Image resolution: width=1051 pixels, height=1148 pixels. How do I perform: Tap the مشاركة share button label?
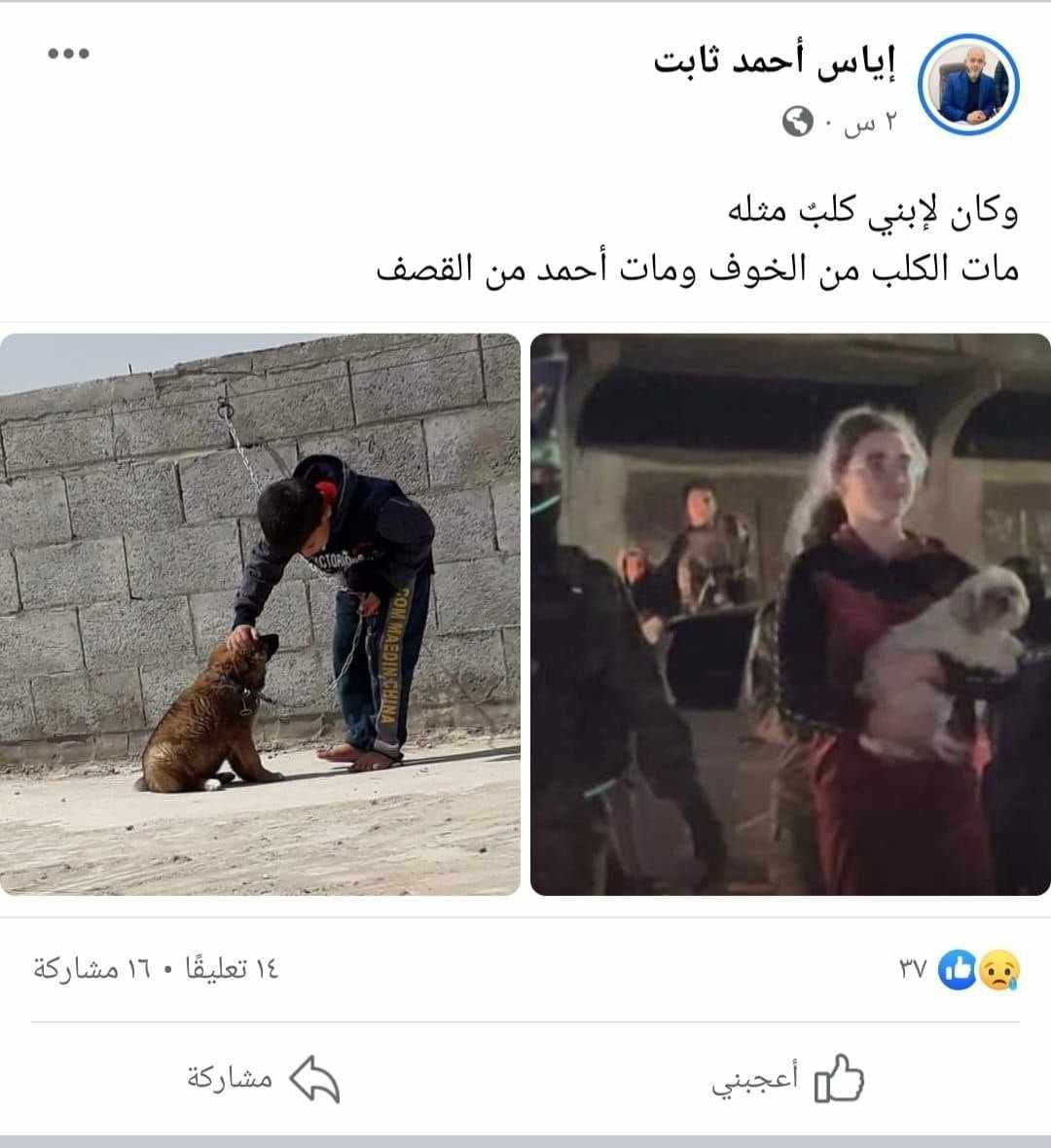230,1079
